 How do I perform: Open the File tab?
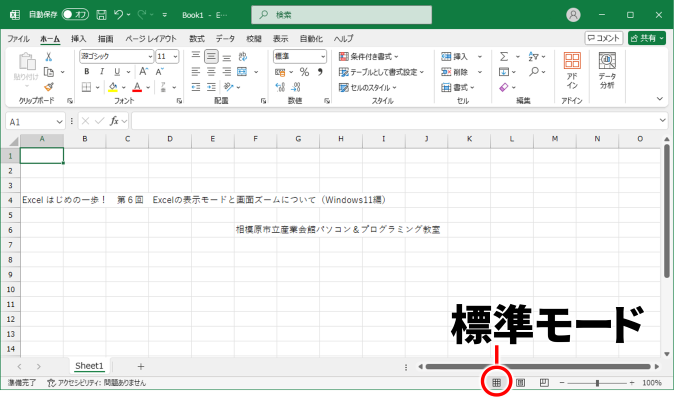[x=18, y=39]
